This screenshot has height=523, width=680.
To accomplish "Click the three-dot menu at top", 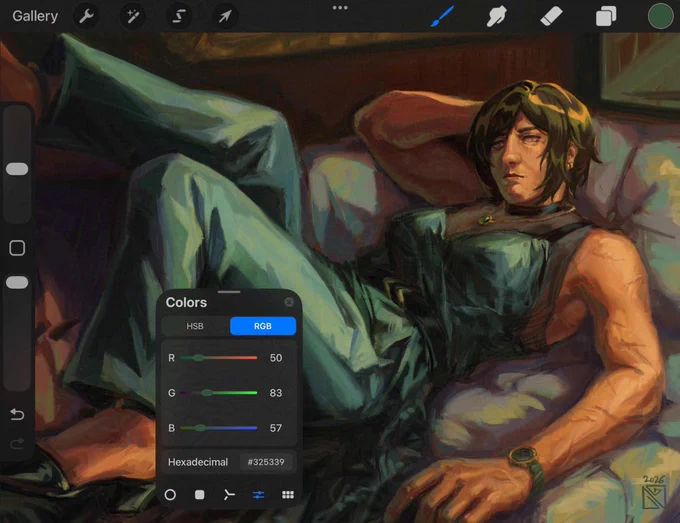I will click(x=340, y=7).
